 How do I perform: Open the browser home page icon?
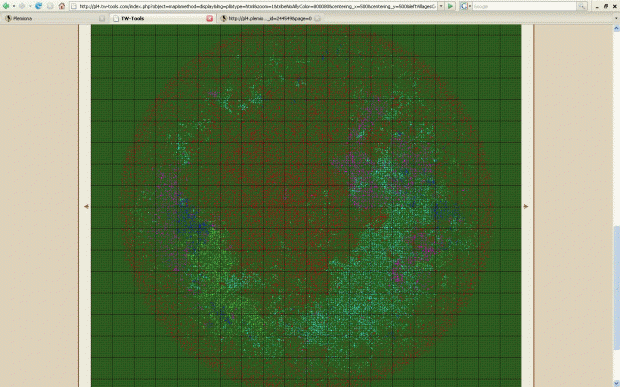[62, 6]
